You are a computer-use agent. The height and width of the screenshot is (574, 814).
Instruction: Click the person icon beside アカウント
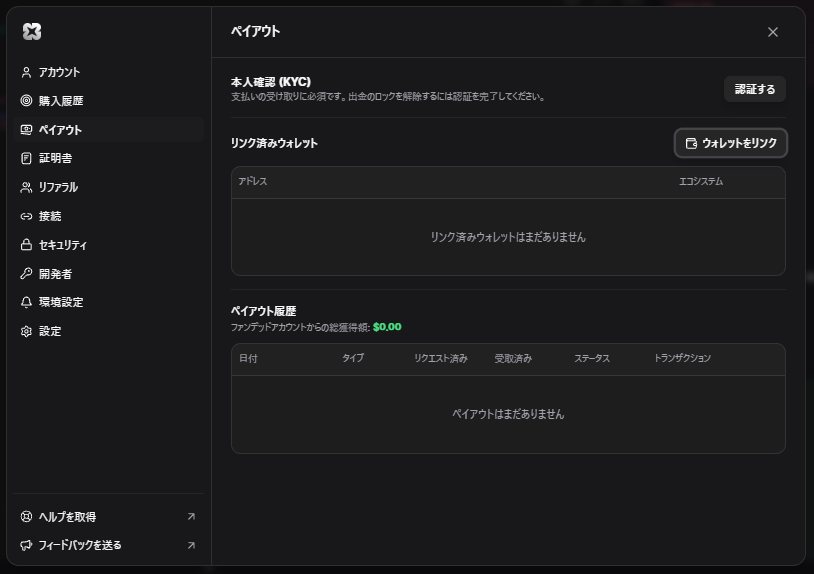(x=26, y=72)
